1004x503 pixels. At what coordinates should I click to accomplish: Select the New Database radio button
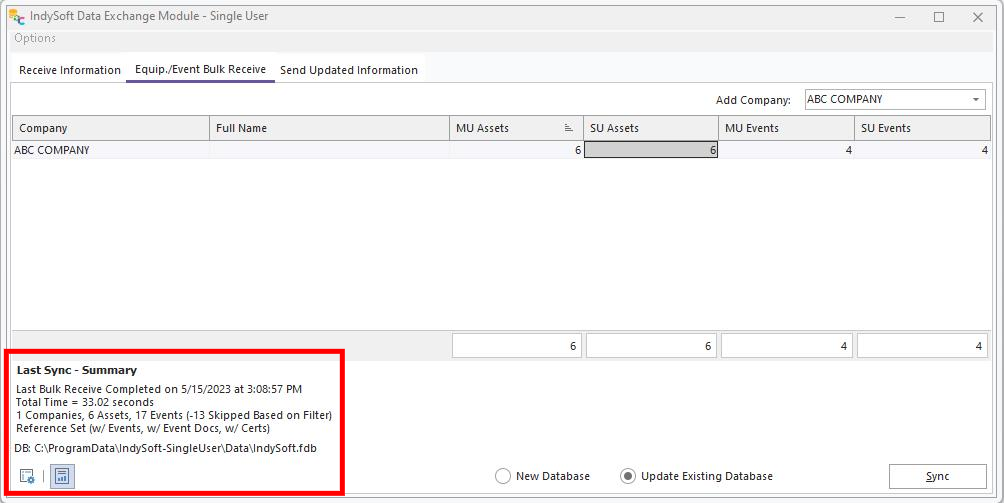click(503, 476)
